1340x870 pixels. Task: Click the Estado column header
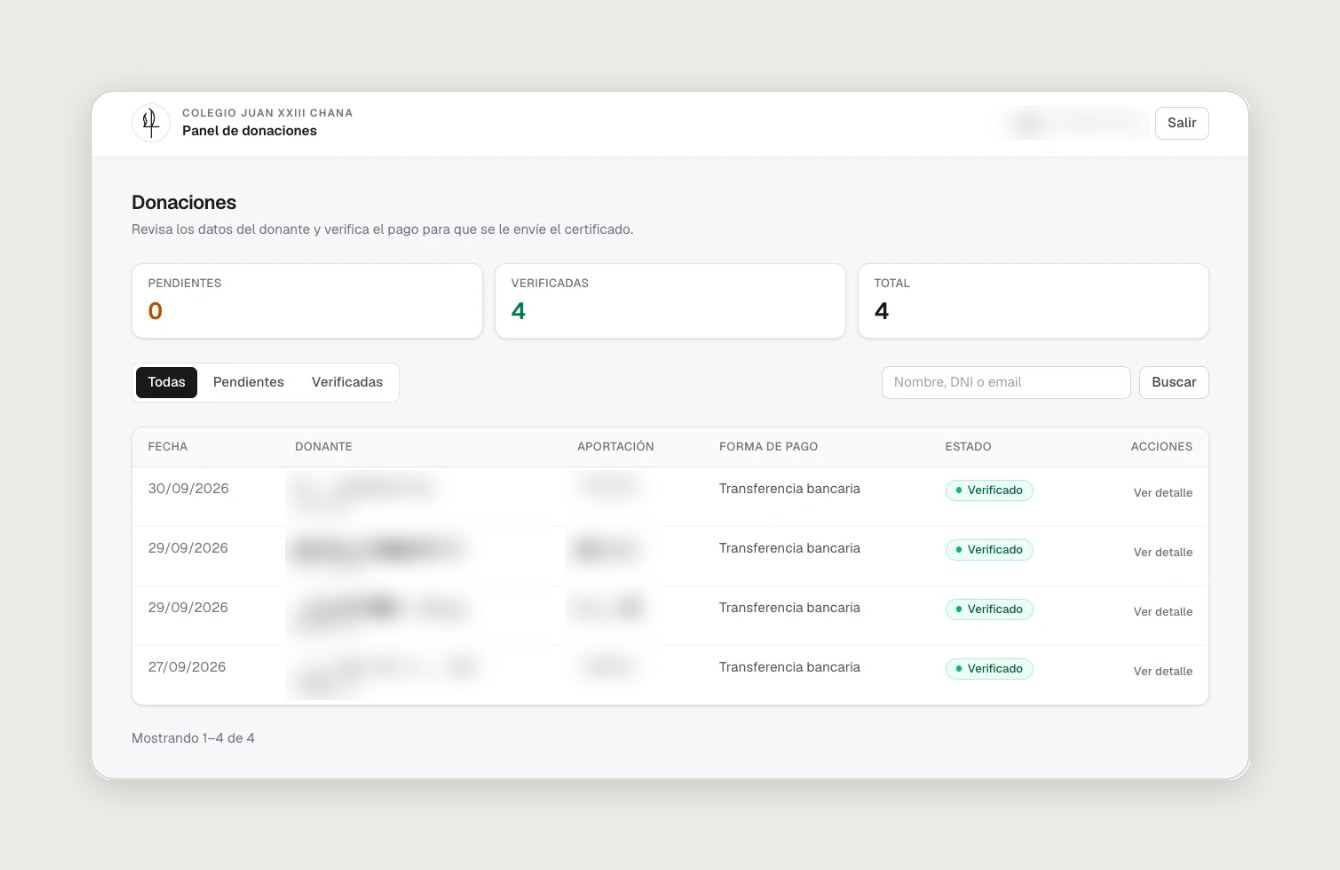[968, 447]
